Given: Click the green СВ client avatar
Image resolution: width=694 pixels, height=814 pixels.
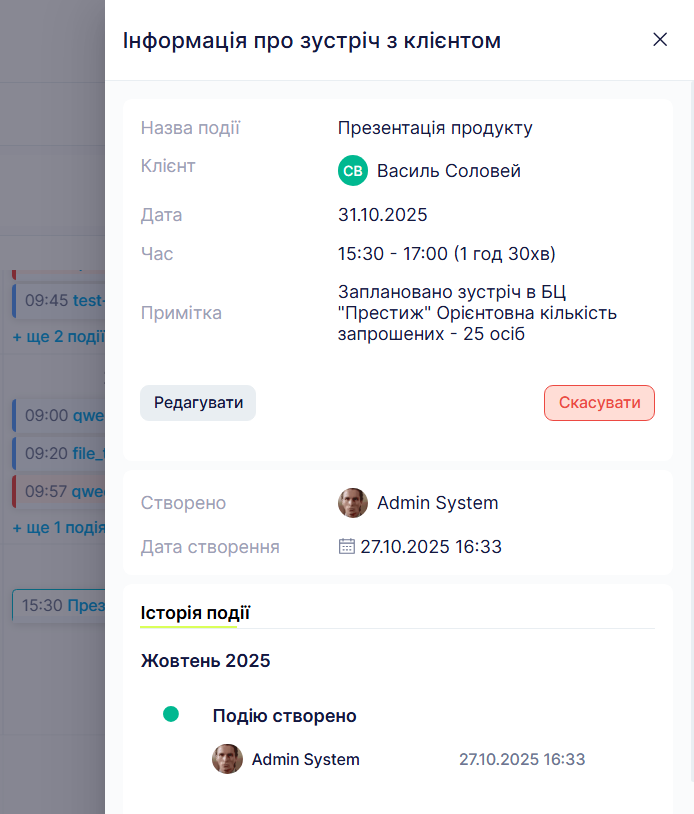Looking at the screenshot, I should 353,170.
